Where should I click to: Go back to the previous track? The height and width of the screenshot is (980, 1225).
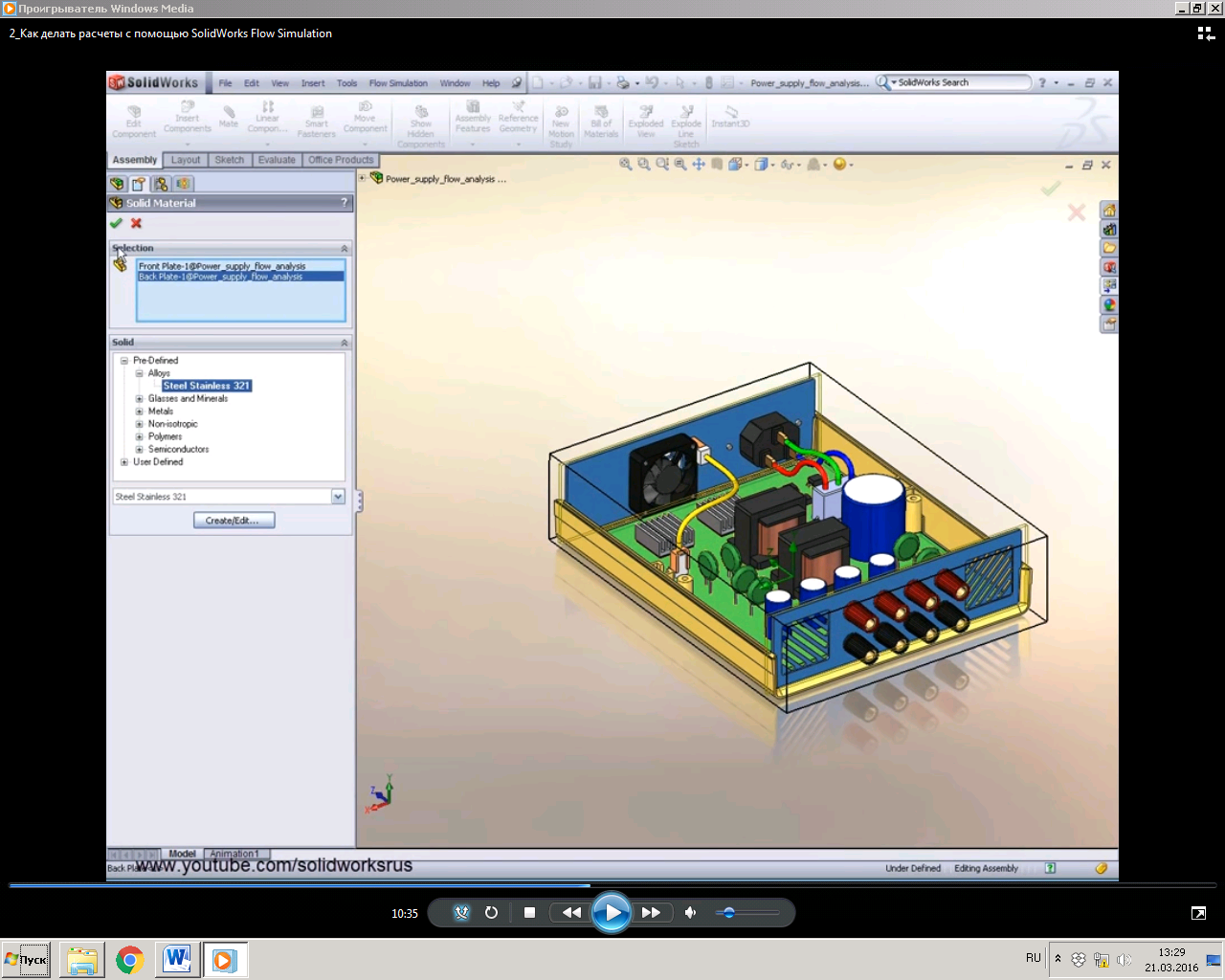pos(571,912)
